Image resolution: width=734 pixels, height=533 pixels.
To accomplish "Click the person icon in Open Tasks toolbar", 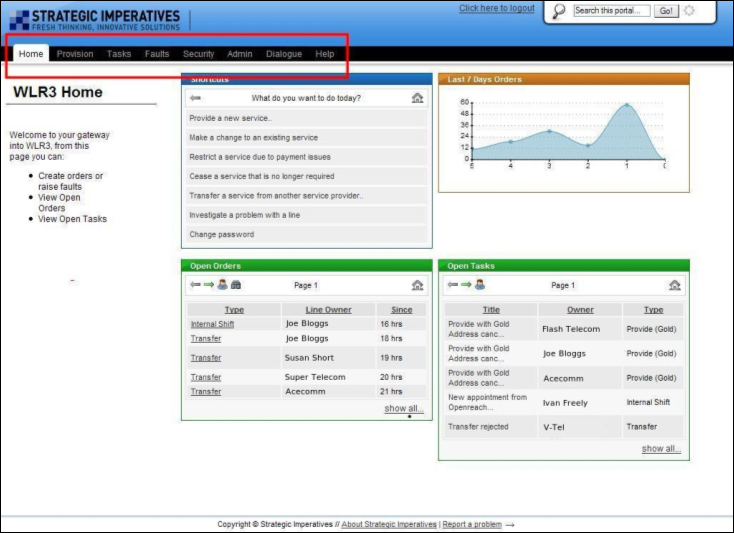I will click(x=479, y=285).
